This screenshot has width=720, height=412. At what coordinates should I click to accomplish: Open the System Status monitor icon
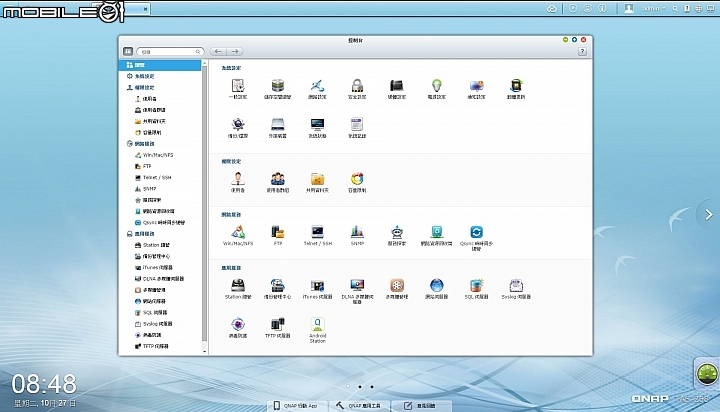click(317, 124)
